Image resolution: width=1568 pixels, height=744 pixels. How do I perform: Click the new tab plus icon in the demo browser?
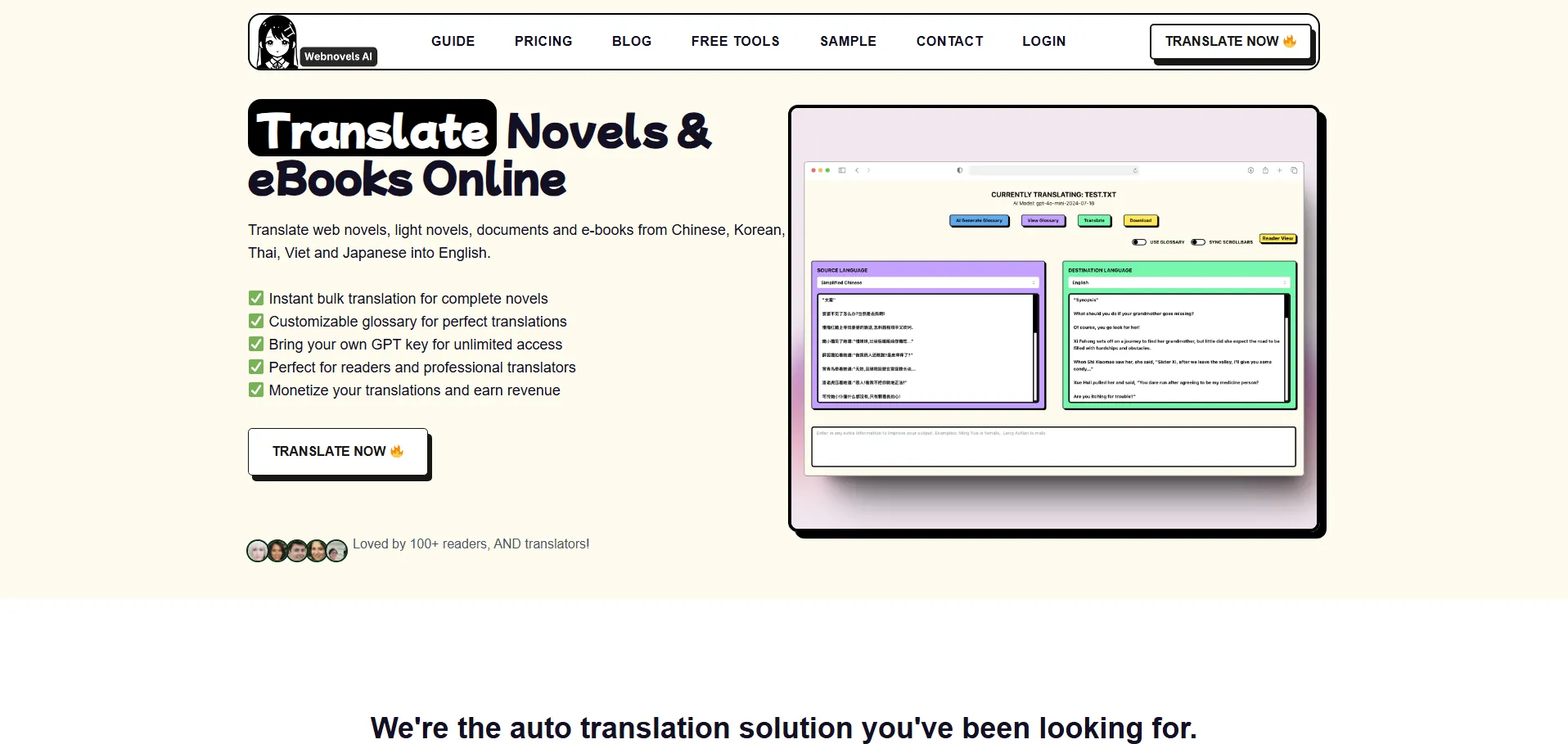(1280, 170)
